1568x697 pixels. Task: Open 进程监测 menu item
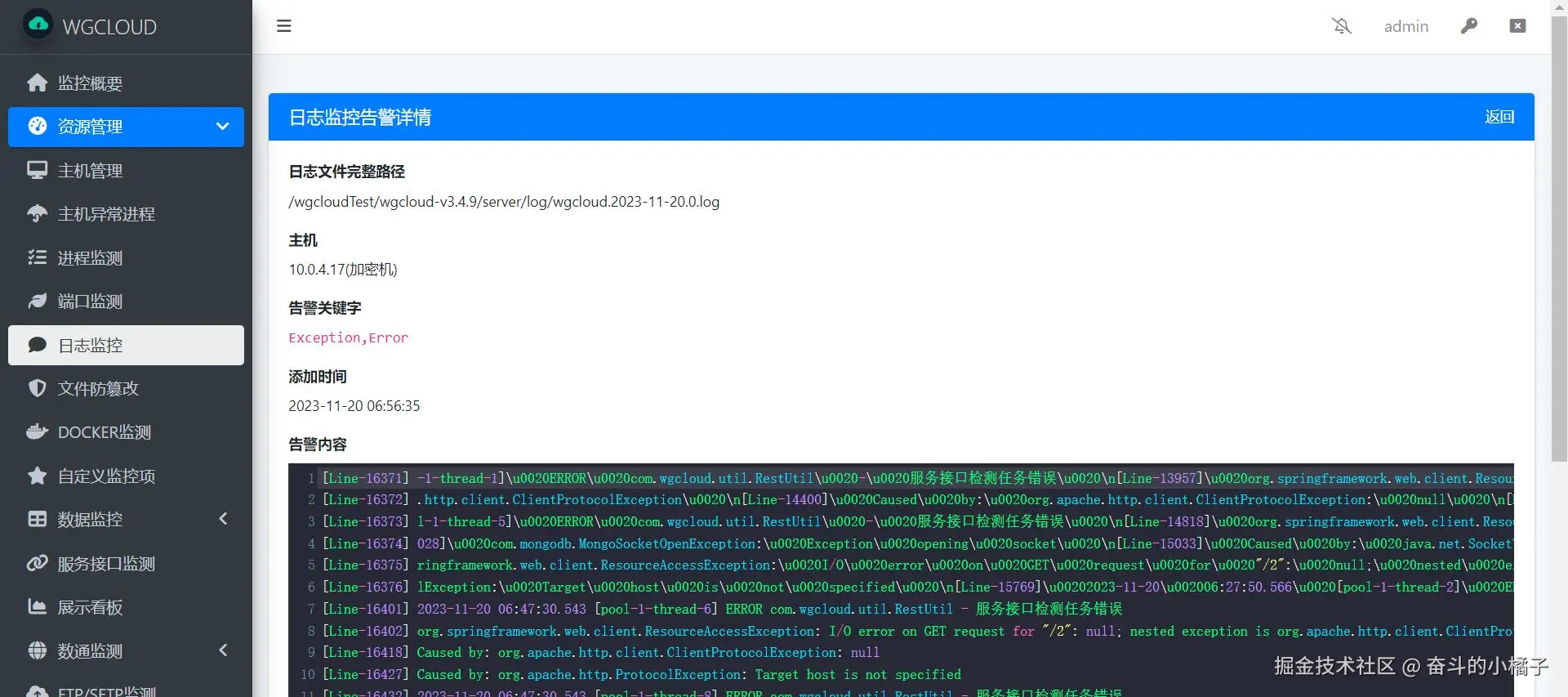pos(126,257)
